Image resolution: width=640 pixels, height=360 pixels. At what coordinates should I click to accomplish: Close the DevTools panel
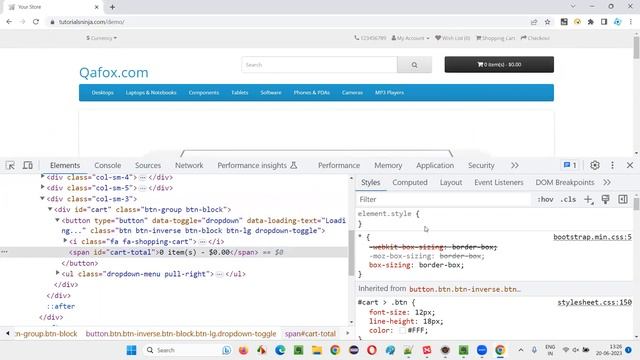point(630,165)
